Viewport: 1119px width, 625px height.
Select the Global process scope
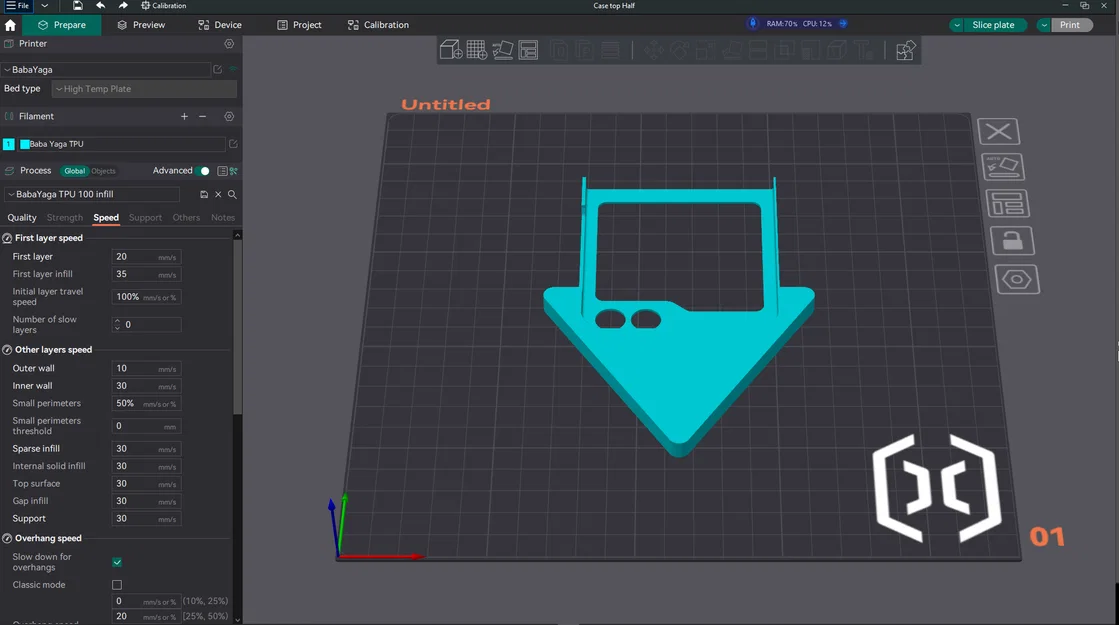[x=74, y=171]
